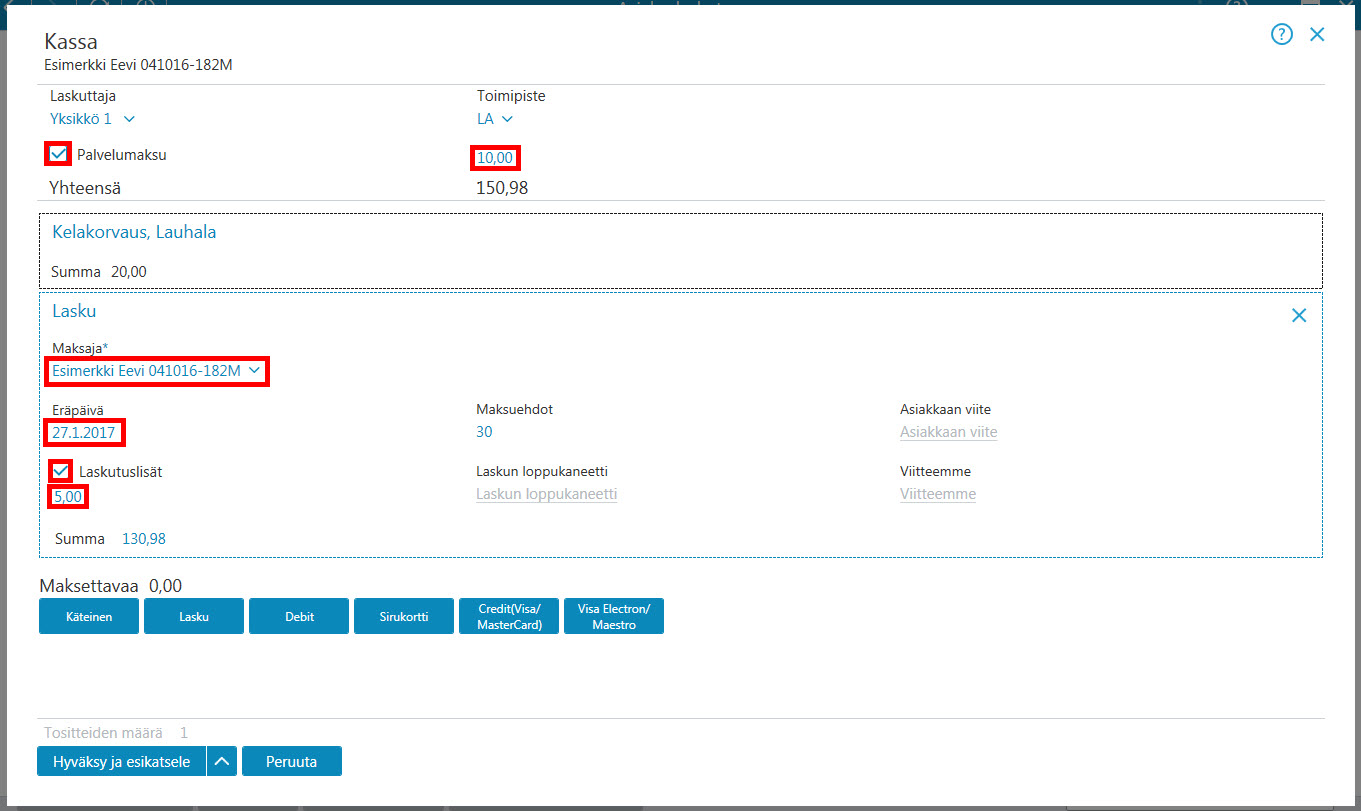Remove the Lasku section with its X
The height and width of the screenshot is (811, 1361).
point(1299,316)
